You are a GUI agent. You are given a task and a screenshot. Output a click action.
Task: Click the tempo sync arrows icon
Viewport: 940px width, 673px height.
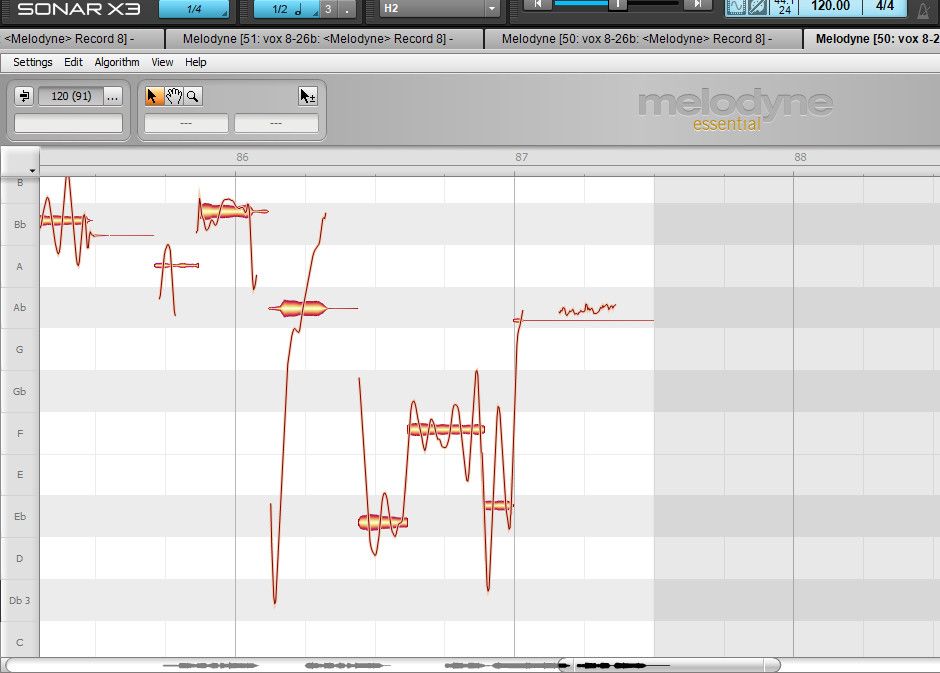[x=25, y=96]
